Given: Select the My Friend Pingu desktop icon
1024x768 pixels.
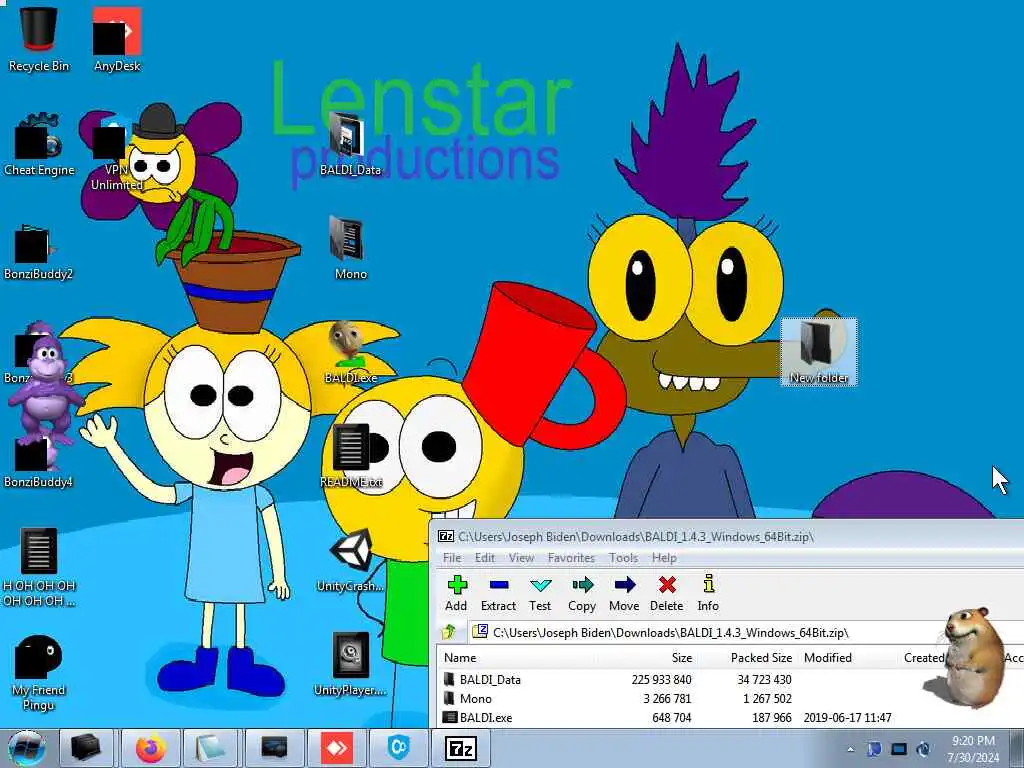Looking at the screenshot, I should point(39,673).
